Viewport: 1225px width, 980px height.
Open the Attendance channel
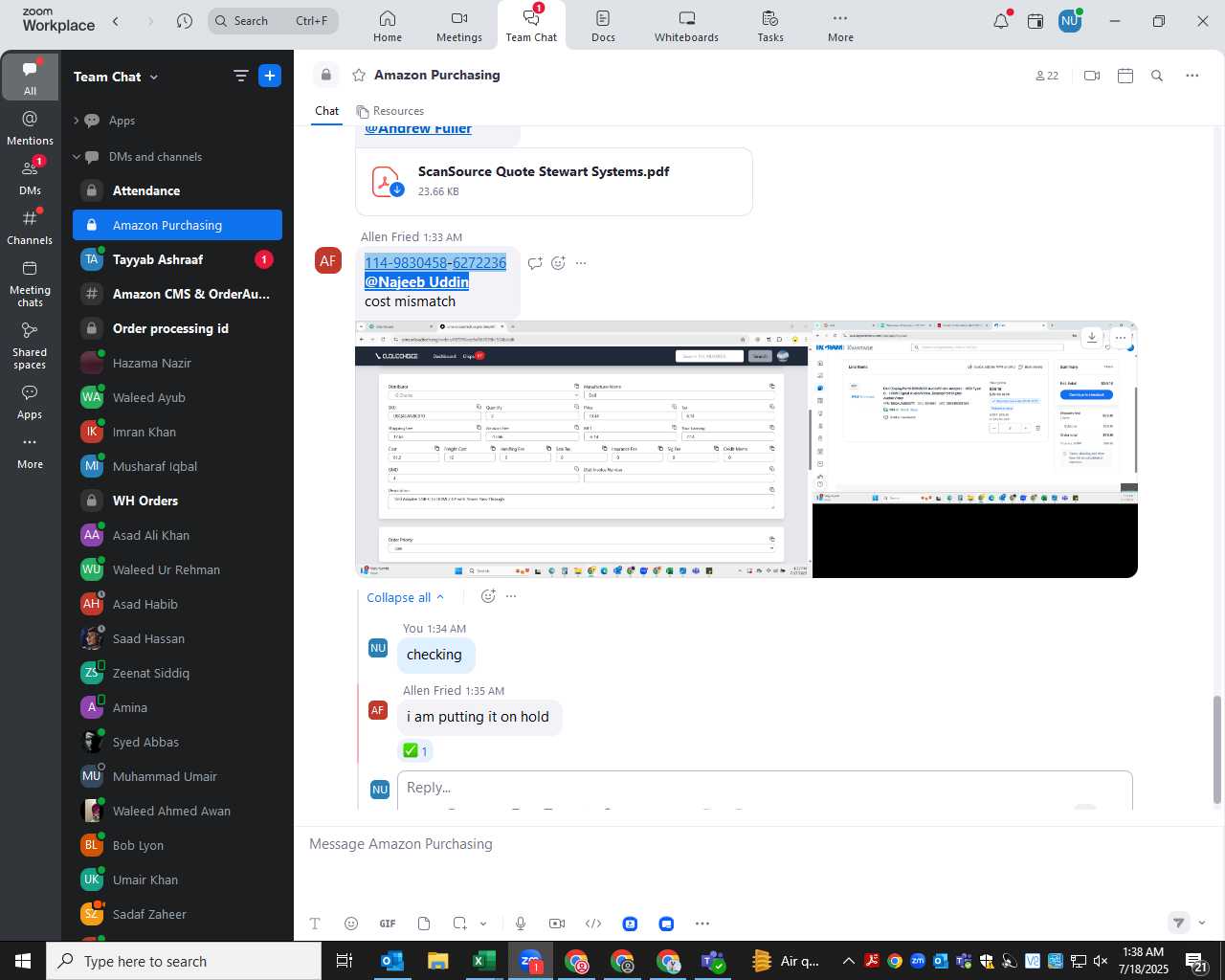pyautogui.click(x=177, y=190)
